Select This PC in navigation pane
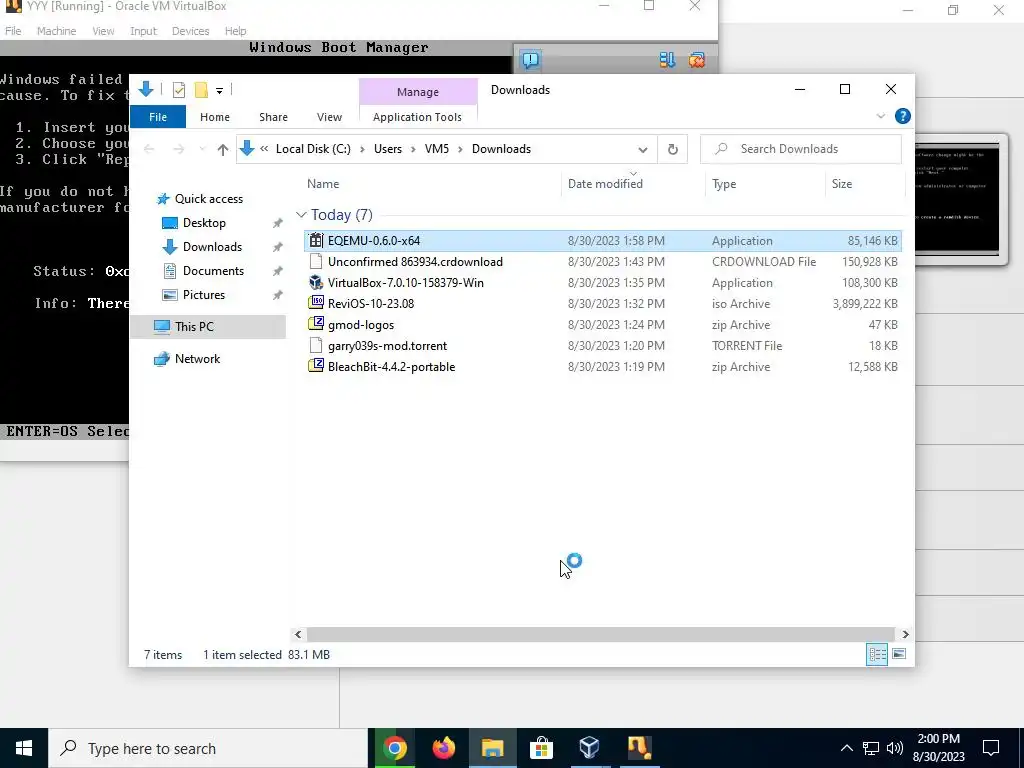Viewport: 1024px width, 768px height. pyautogui.click(x=208, y=327)
